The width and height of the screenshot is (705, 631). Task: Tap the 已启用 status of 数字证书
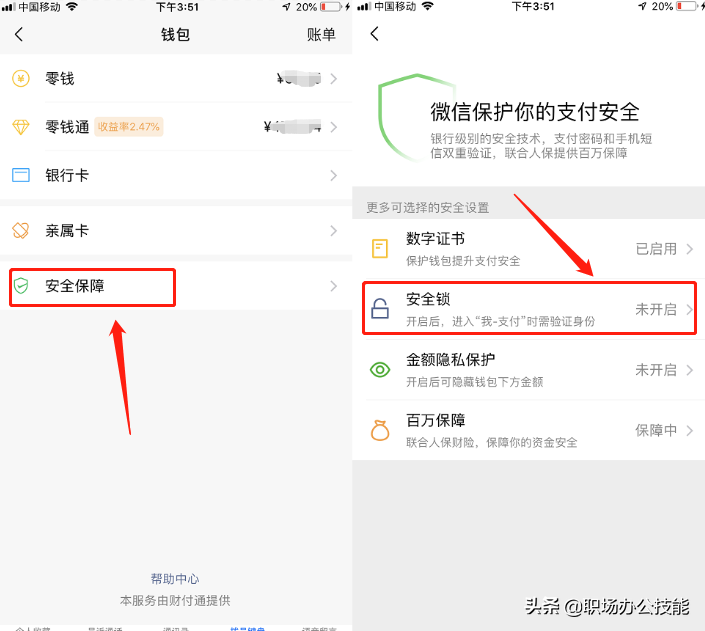(656, 249)
